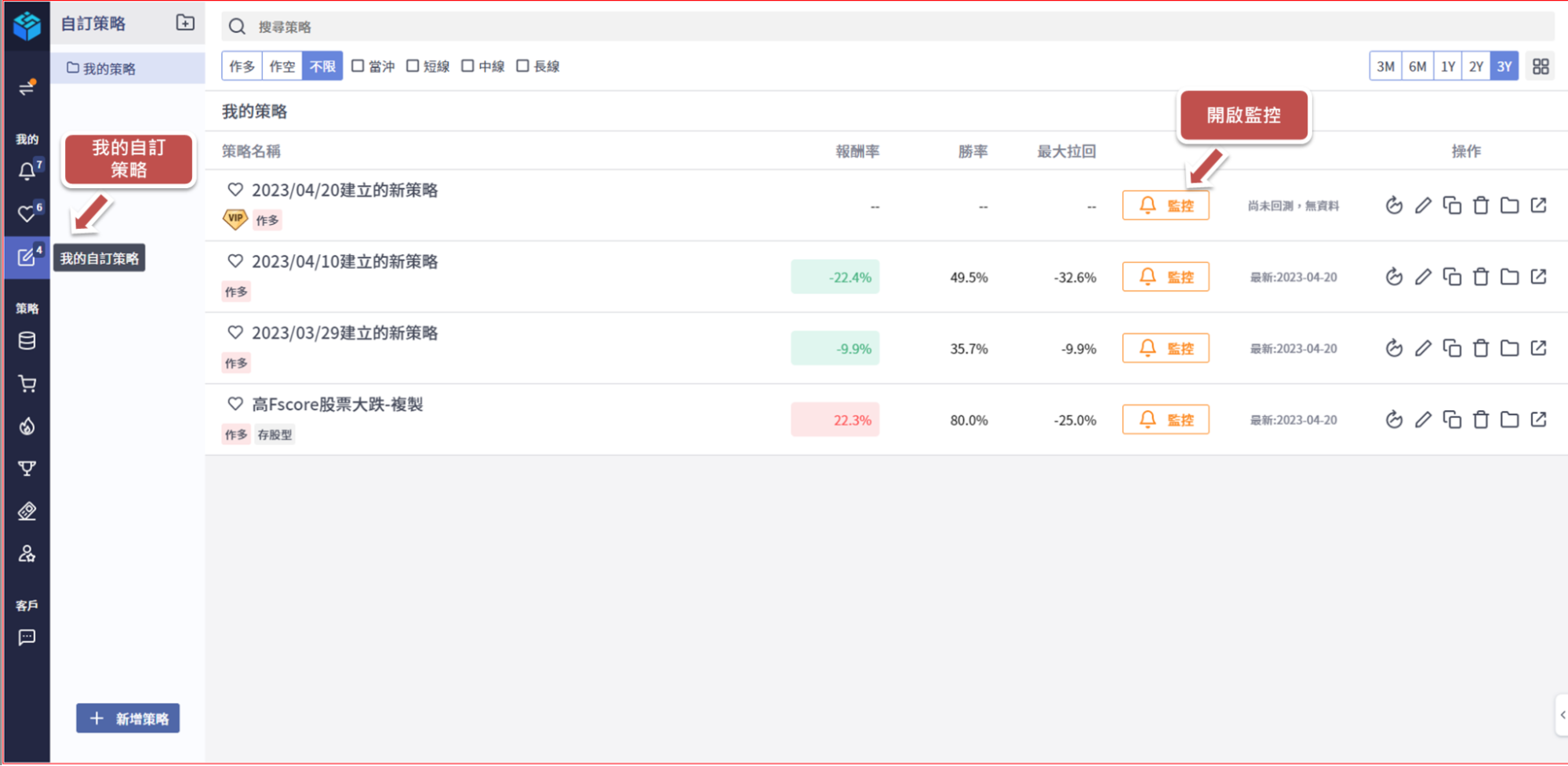Open the trophy ranking icon in sidebar
This screenshot has height=766, width=1568.
27,469
